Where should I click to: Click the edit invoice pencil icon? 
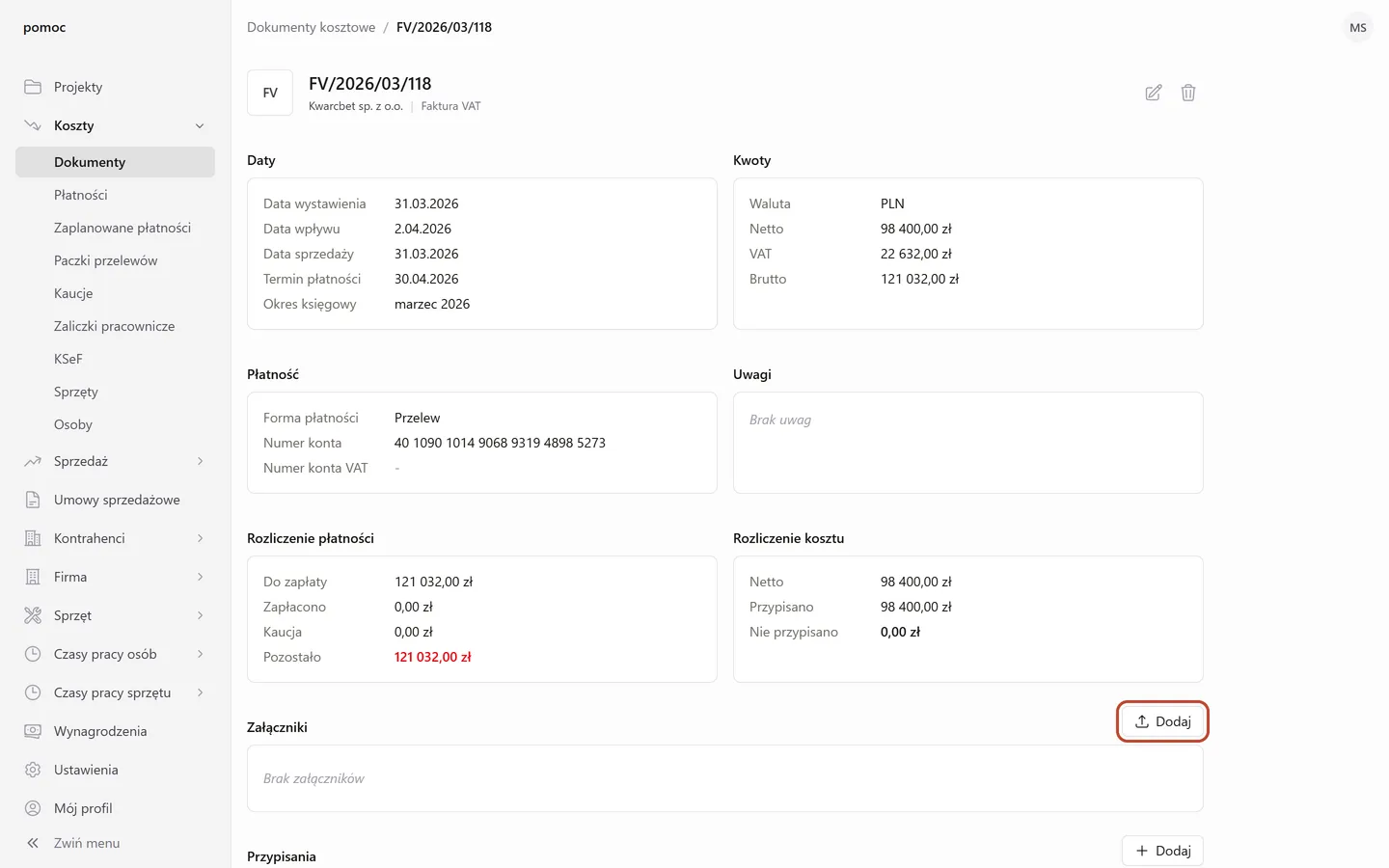point(1154,93)
